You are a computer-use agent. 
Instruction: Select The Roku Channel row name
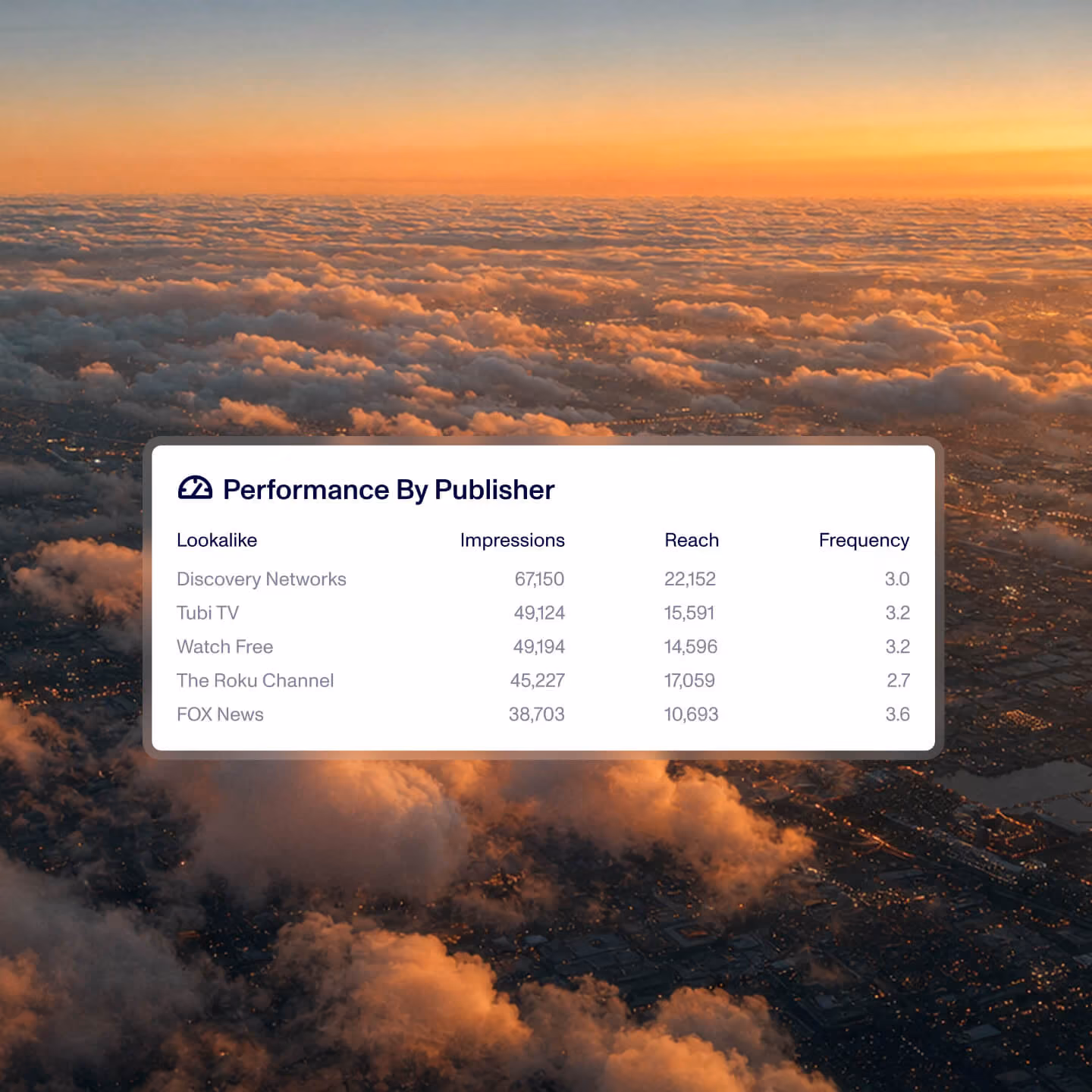pos(255,680)
